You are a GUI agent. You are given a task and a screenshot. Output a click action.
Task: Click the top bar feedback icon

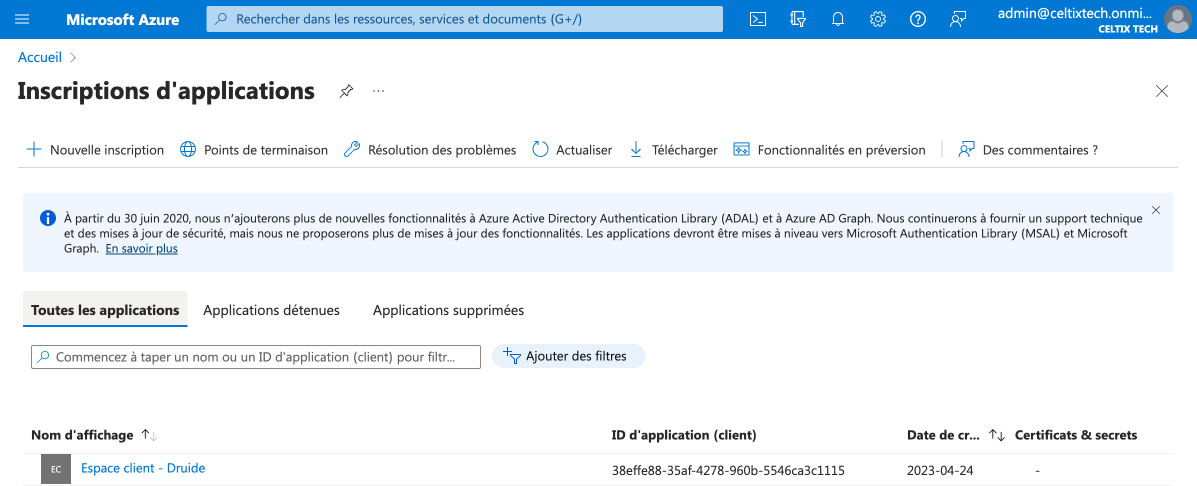958,19
